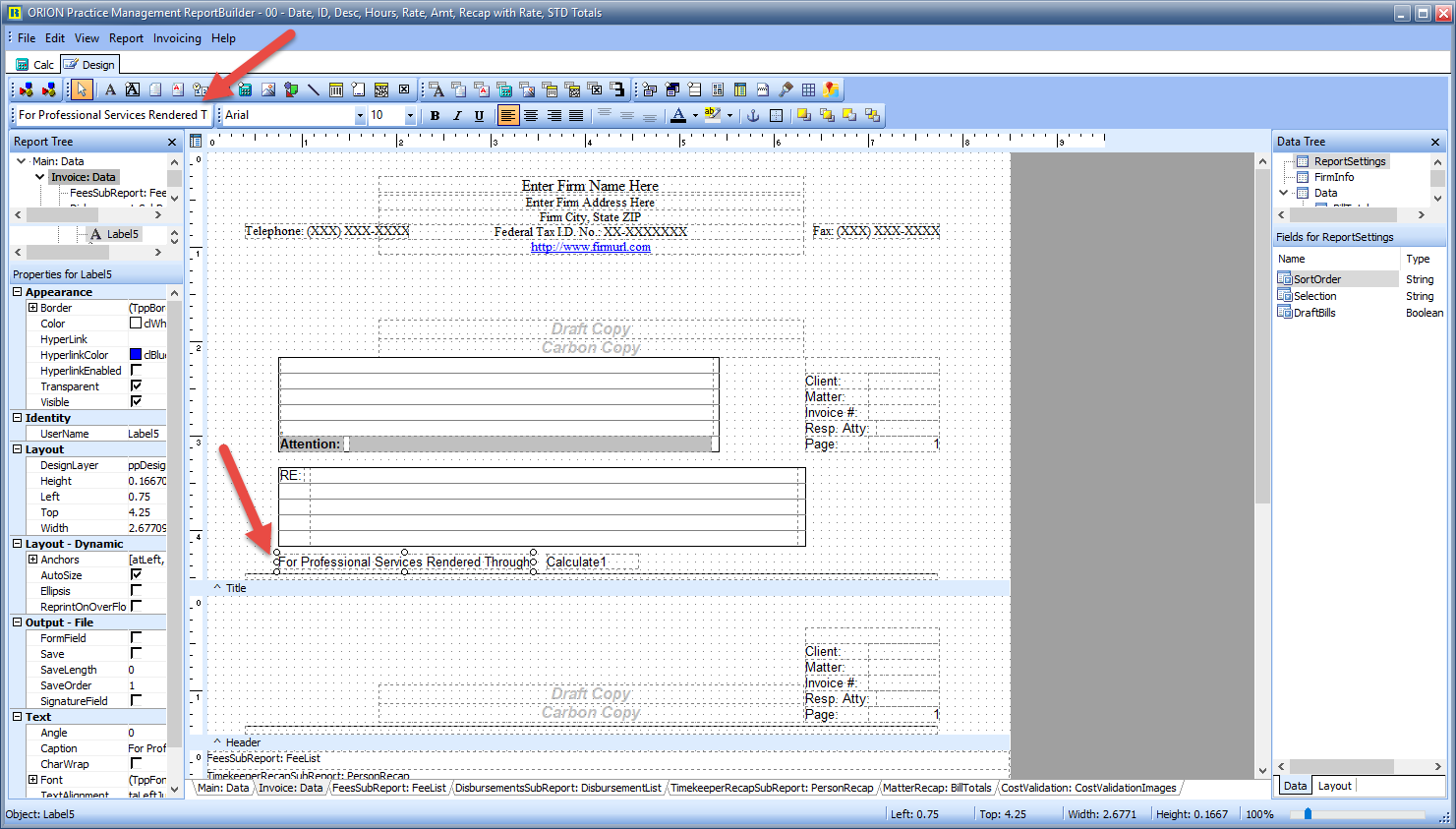This screenshot has height=829, width=1456.
Task: Open the Edit menu
Action: [x=55, y=38]
